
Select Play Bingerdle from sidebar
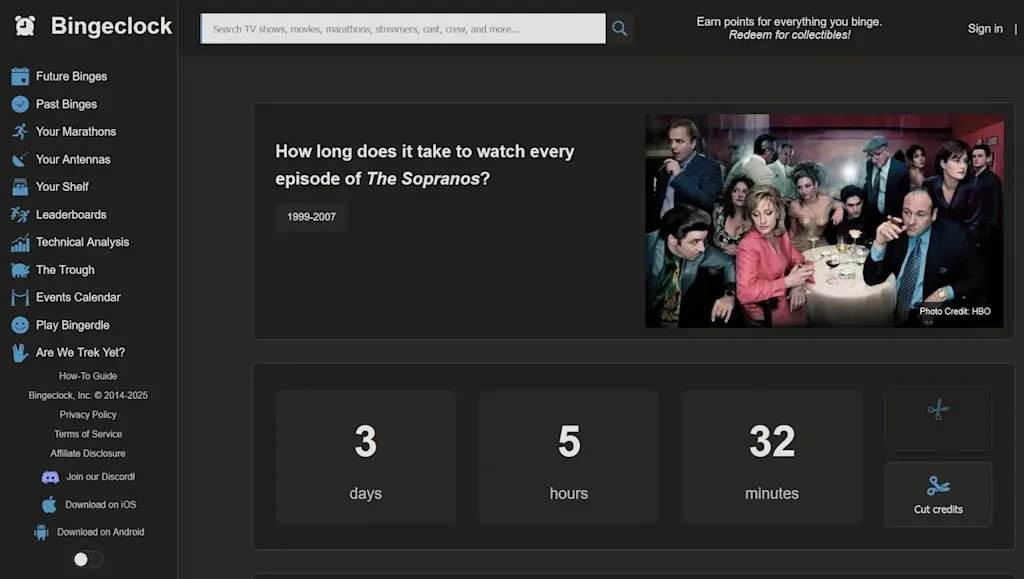point(72,325)
